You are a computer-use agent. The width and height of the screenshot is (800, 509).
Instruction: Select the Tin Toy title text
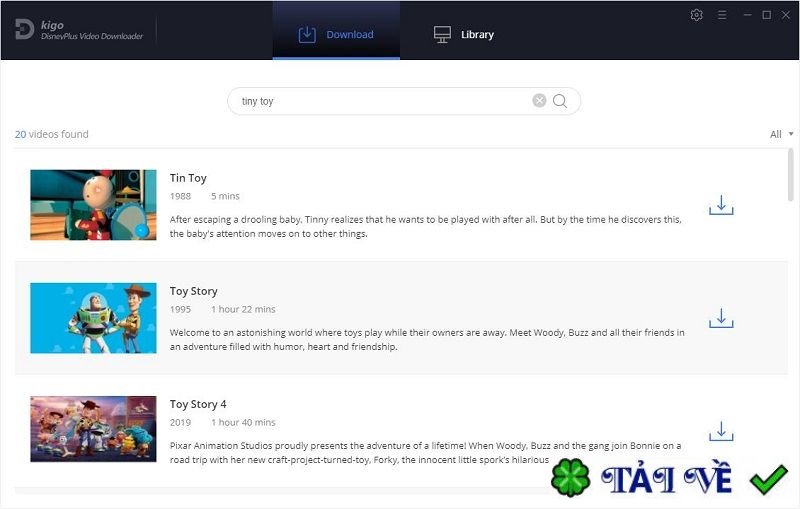[188, 178]
